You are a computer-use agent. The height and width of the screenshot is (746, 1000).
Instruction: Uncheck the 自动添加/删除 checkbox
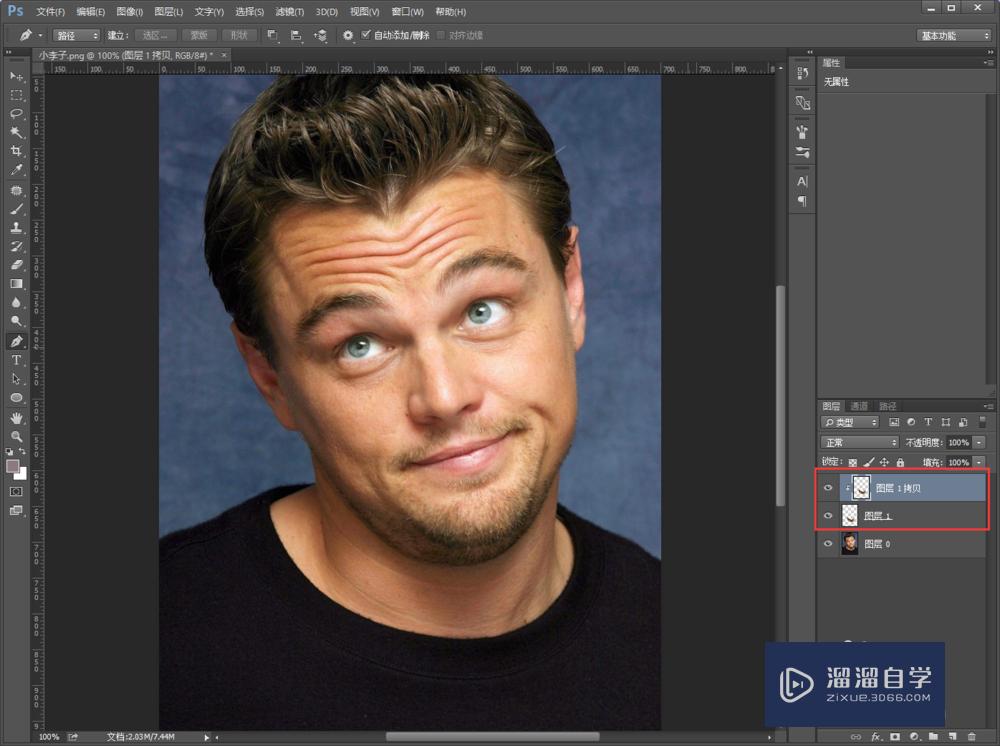366,35
